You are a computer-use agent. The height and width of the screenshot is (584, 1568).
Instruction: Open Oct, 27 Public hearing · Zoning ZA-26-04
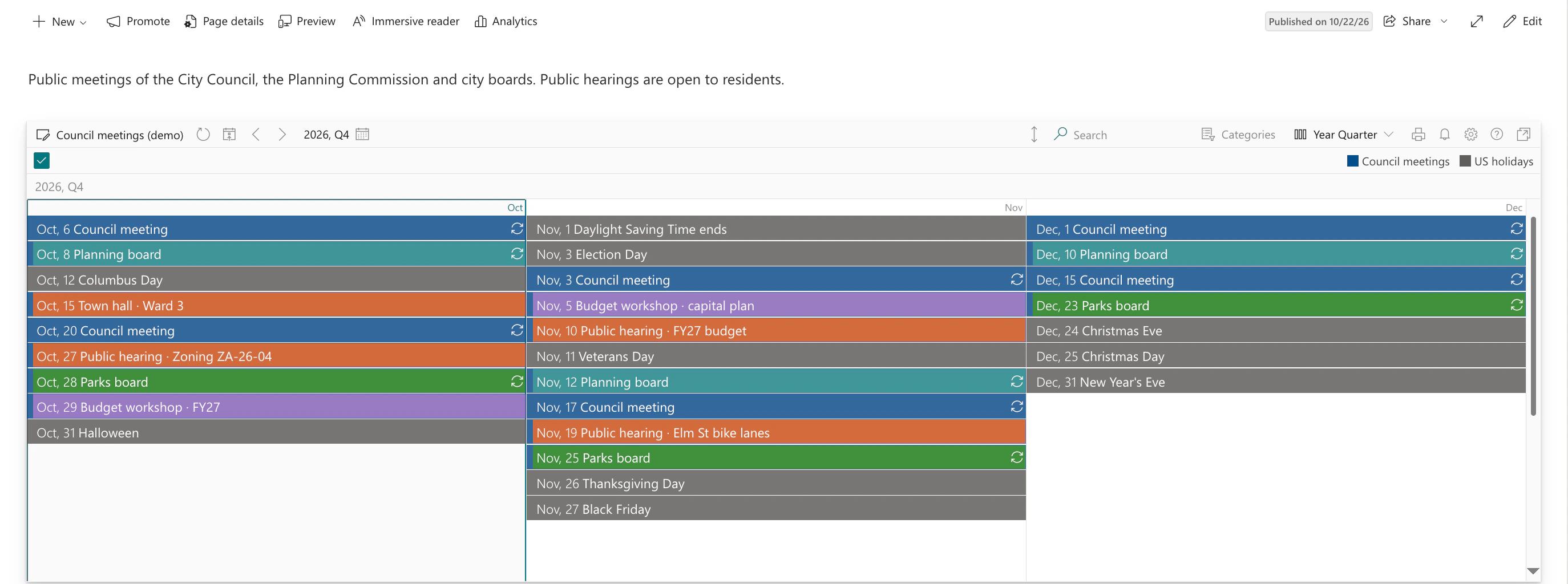(x=276, y=356)
